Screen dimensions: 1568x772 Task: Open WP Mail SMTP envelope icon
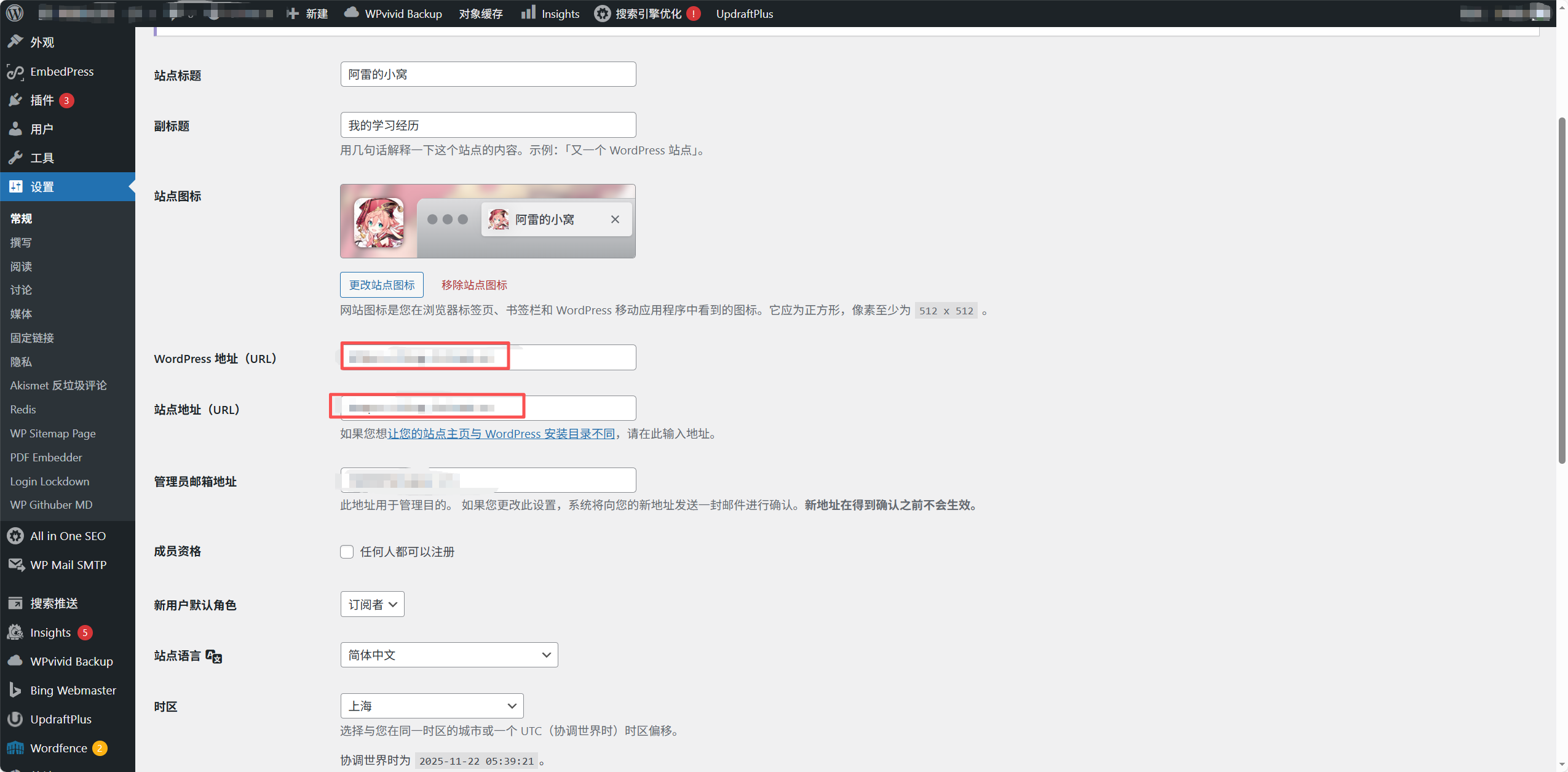[x=15, y=565]
